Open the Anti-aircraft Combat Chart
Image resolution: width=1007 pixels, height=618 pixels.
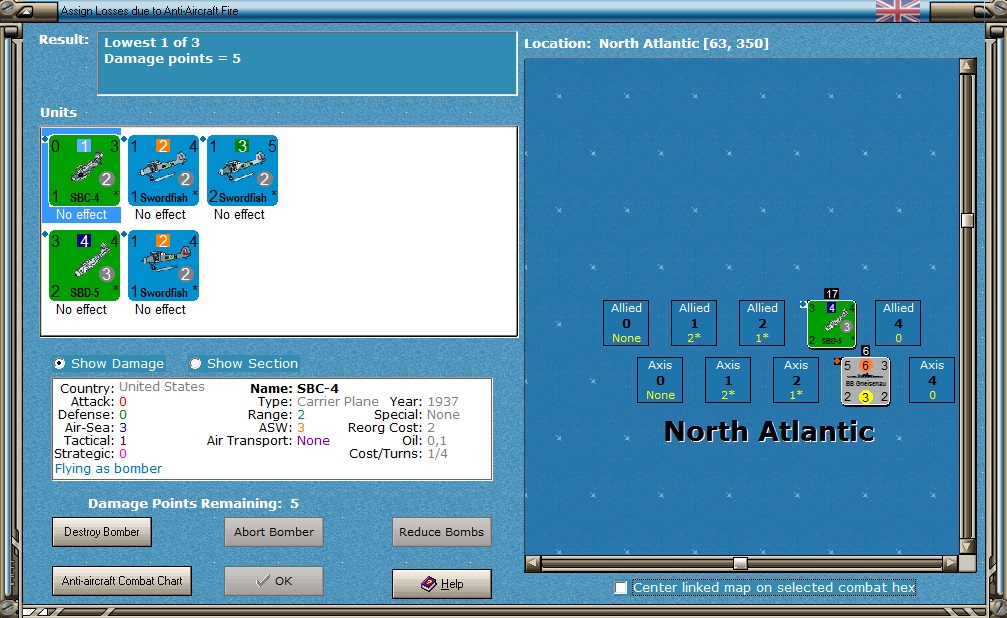point(122,581)
